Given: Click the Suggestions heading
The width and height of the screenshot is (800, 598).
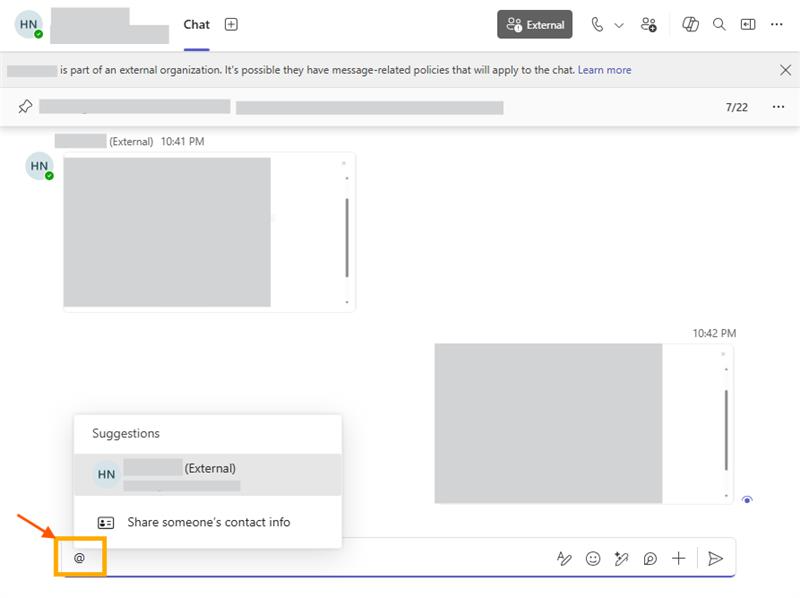Looking at the screenshot, I should tap(126, 433).
